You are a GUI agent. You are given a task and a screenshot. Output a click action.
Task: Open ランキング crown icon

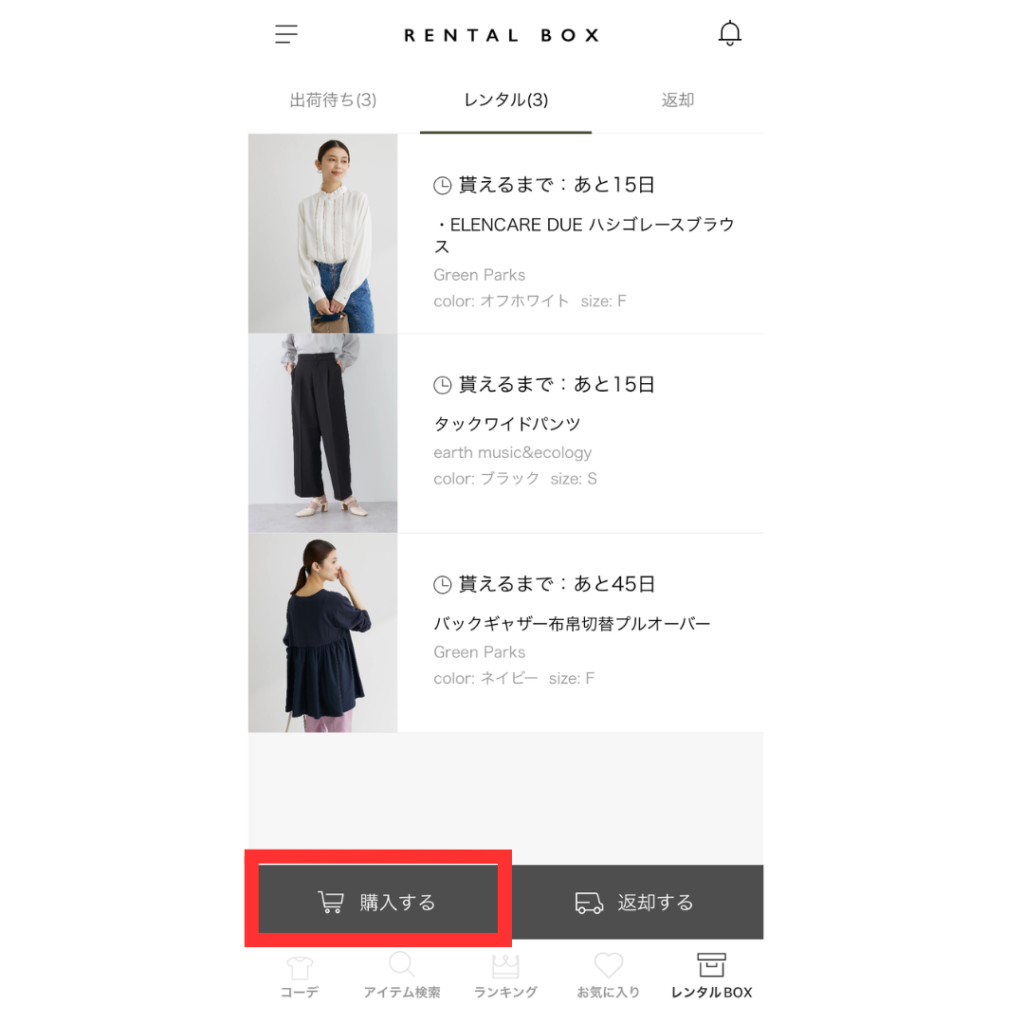pyautogui.click(x=505, y=967)
